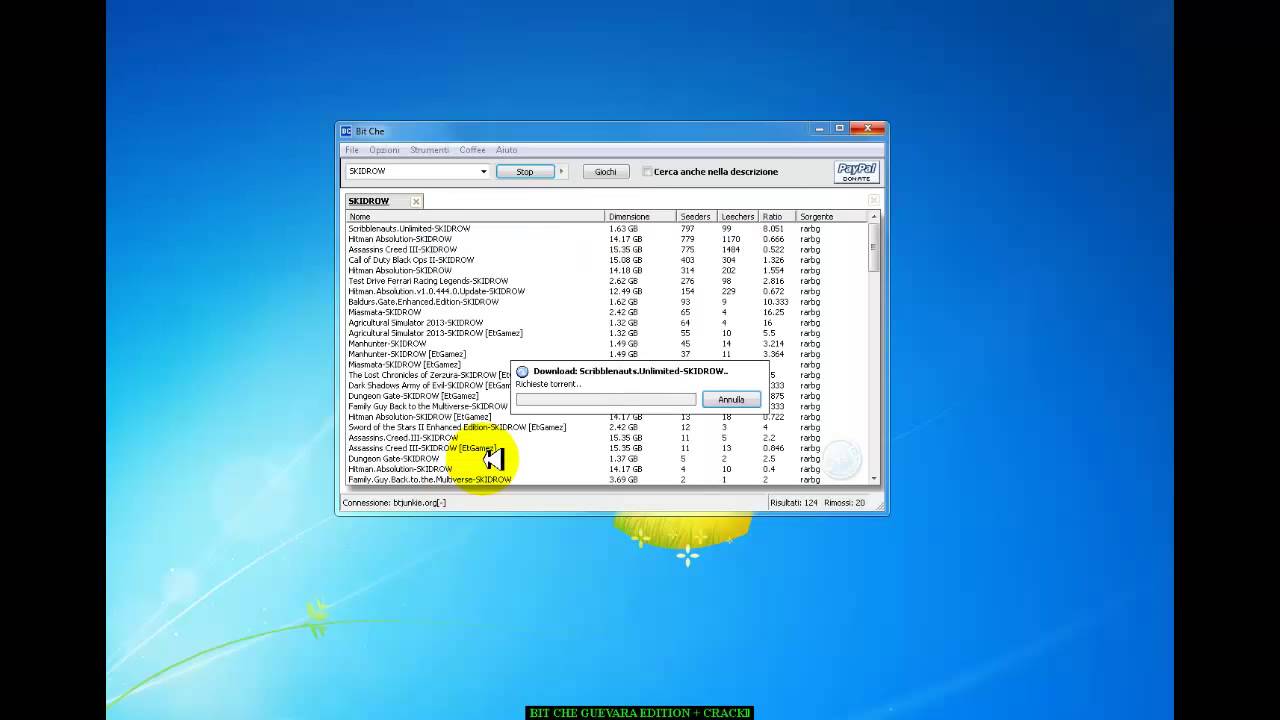Screen dimensions: 1280x720
Task: Select the Manhunter-SKIDROW [EtGamez] row
Action: 607,354
